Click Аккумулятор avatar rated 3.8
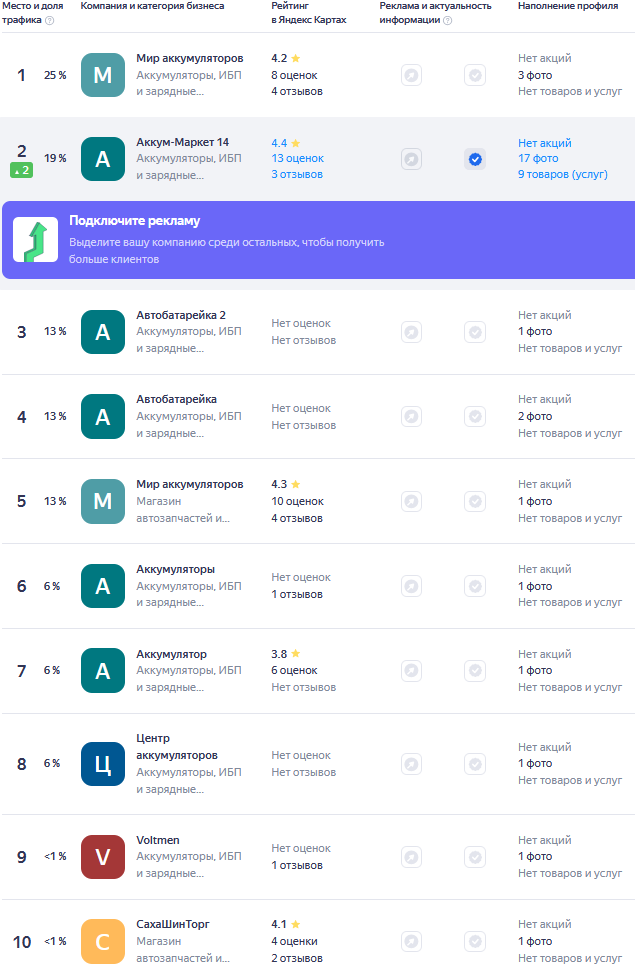Viewport: 635px width, 980px height. pyautogui.click(x=102, y=671)
